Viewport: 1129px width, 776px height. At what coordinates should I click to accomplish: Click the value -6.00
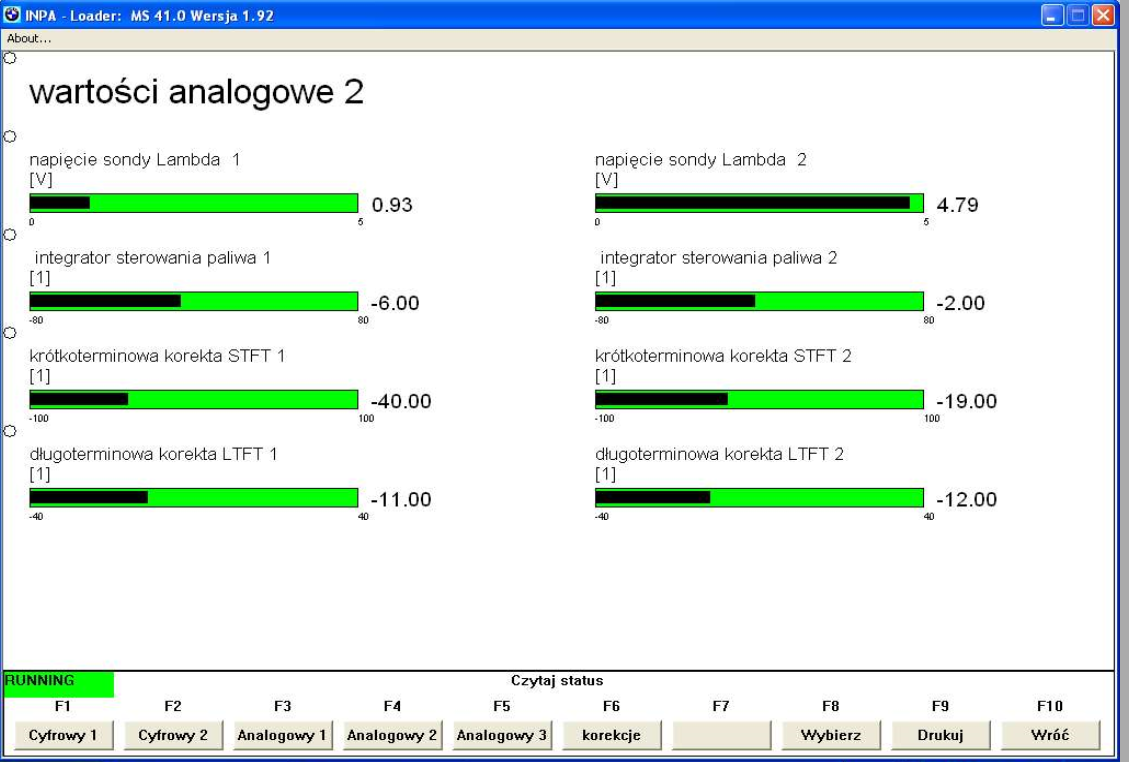click(x=395, y=303)
